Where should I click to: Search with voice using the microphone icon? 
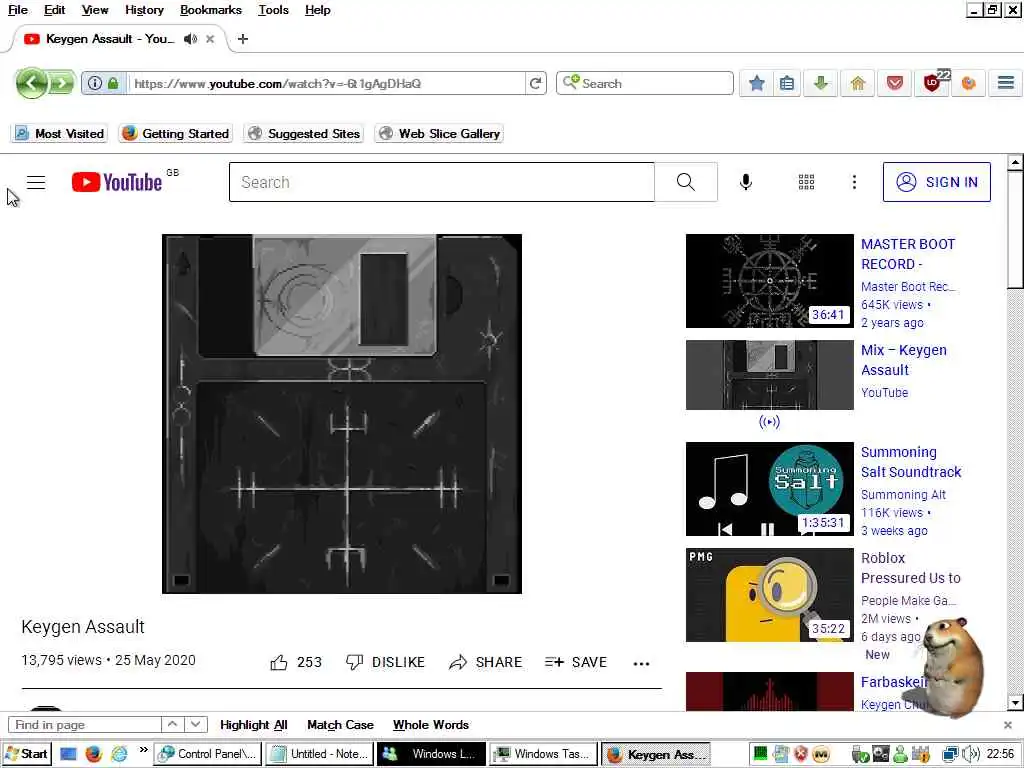click(746, 182)
